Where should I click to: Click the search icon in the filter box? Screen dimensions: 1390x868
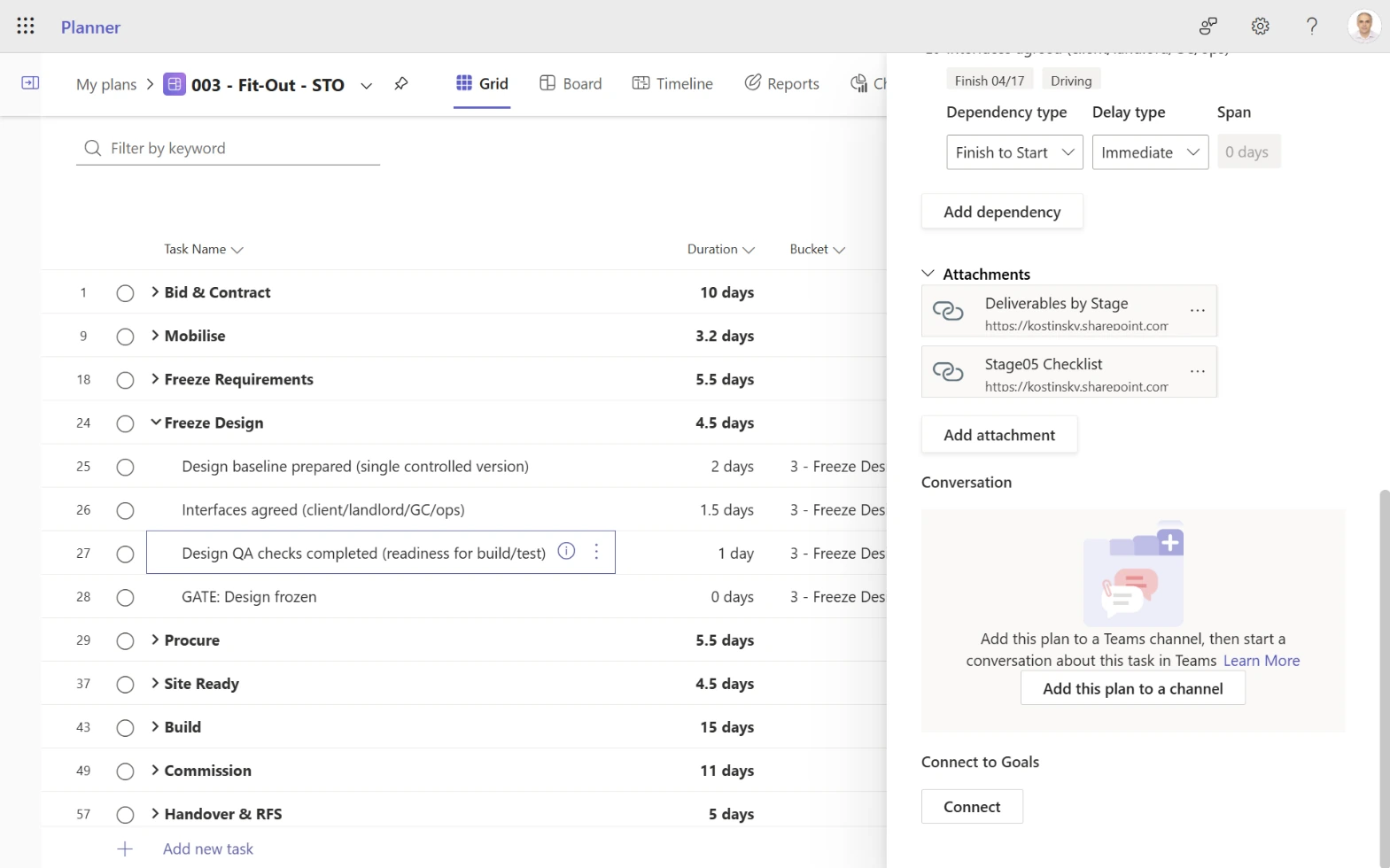pos(92,148)
